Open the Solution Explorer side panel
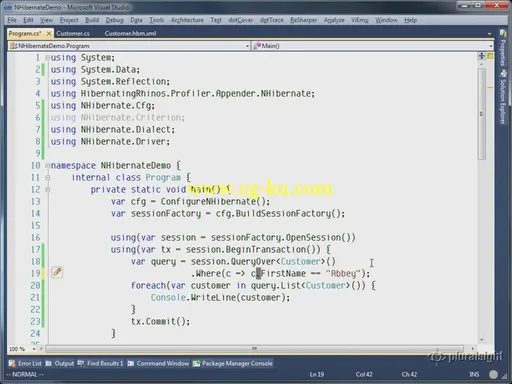Image resolution: width=512 pixels, height=384 pixels. pos(502,97)
